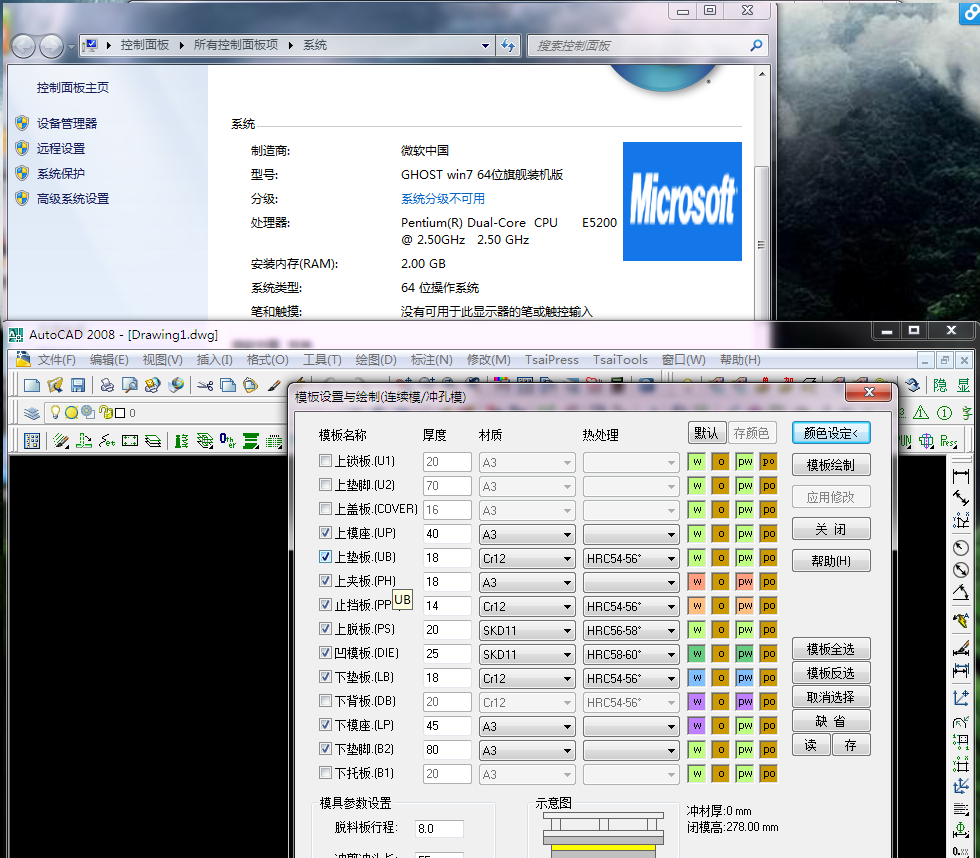Click the 'Press' icon in TsaiPress toolbar

(948, 441)
